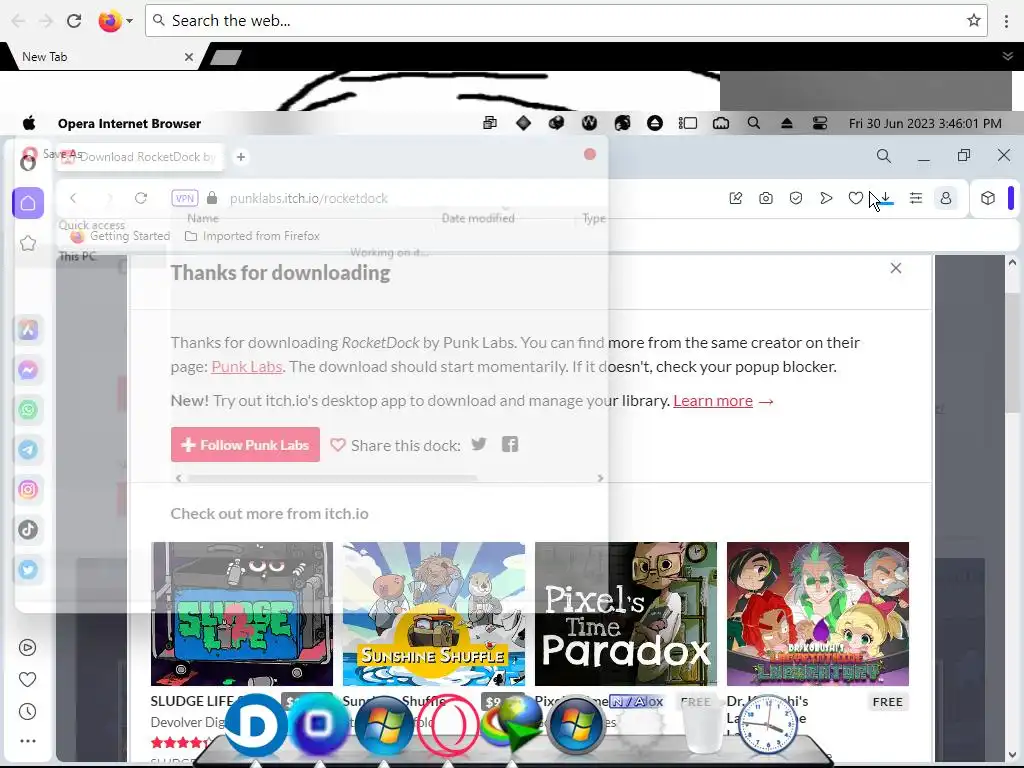
Task: Launch the Opera icon in the dock
Action: click(448, 726)
